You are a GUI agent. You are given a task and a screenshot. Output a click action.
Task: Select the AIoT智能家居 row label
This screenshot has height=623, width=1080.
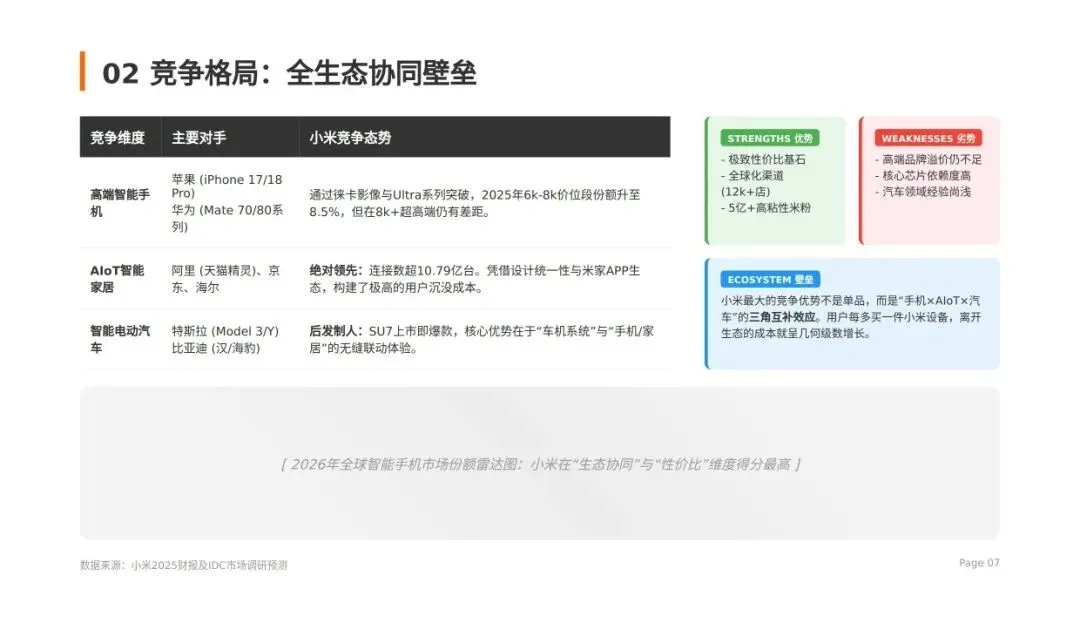[x=118, y=278]
